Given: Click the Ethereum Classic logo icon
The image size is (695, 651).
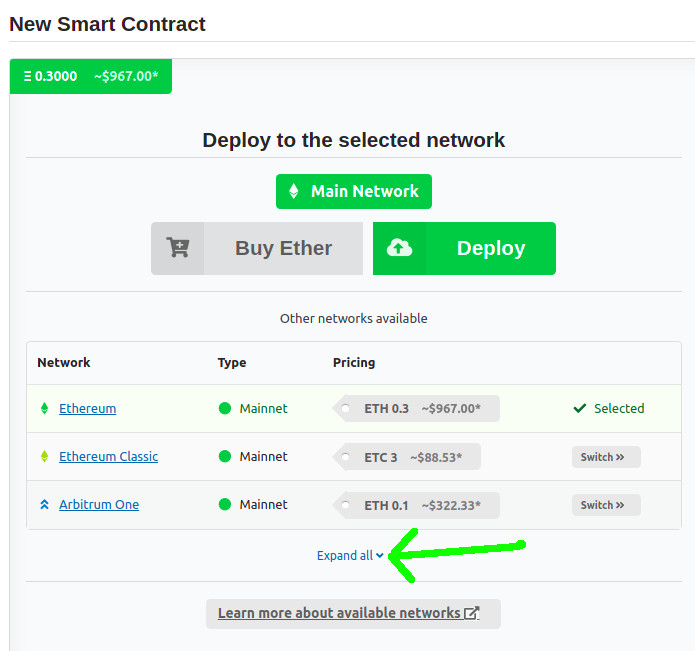Looking at the screenshot, I should point(44,456).
